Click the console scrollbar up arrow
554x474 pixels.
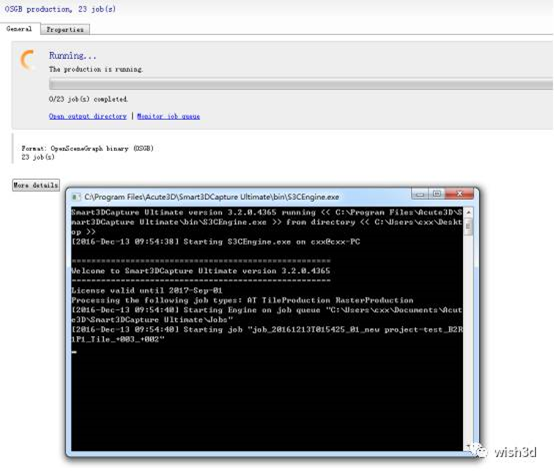(468, 212)
